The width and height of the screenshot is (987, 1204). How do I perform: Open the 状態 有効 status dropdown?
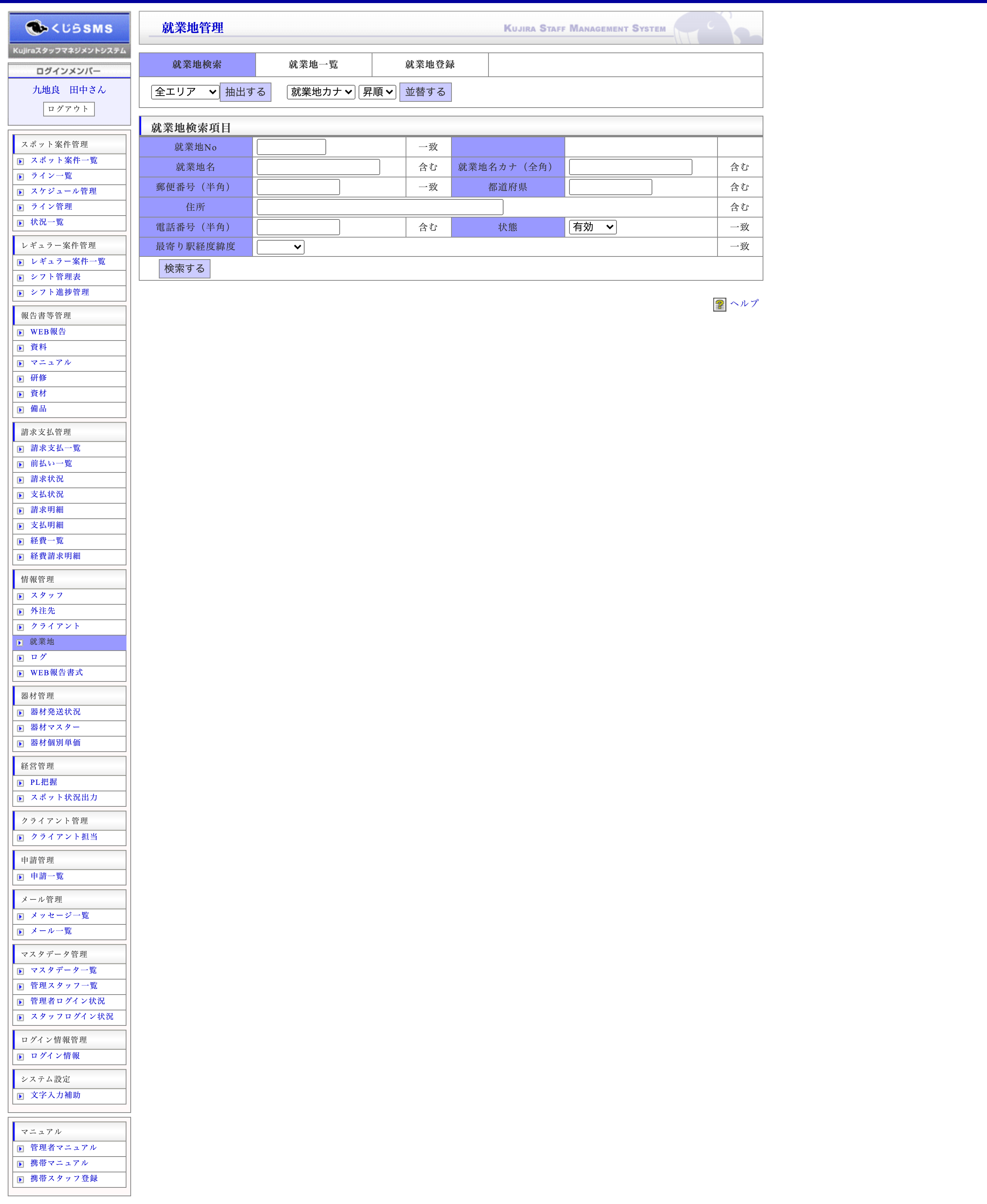(593, 227)
